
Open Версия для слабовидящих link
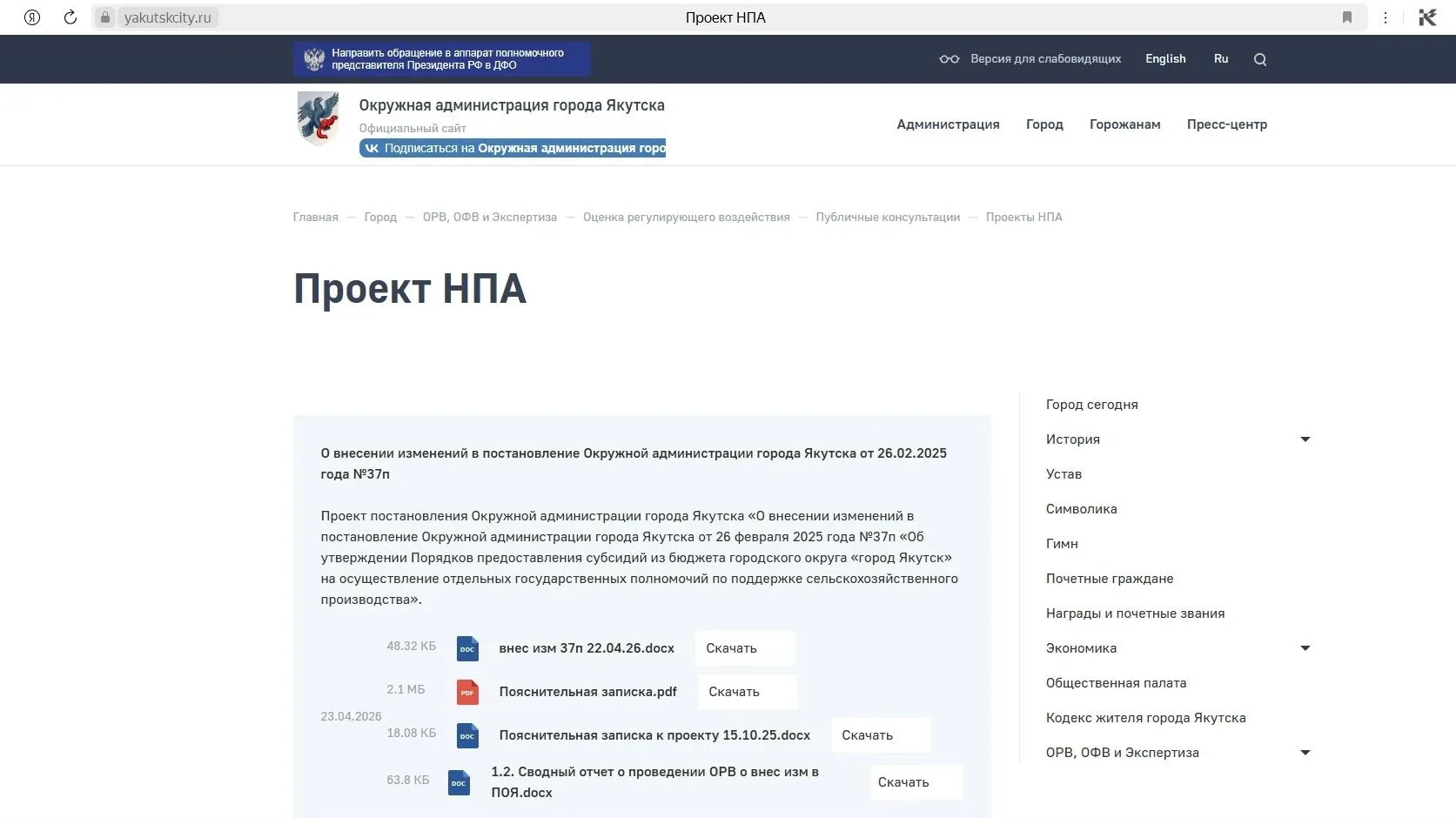pos(1045,59)
